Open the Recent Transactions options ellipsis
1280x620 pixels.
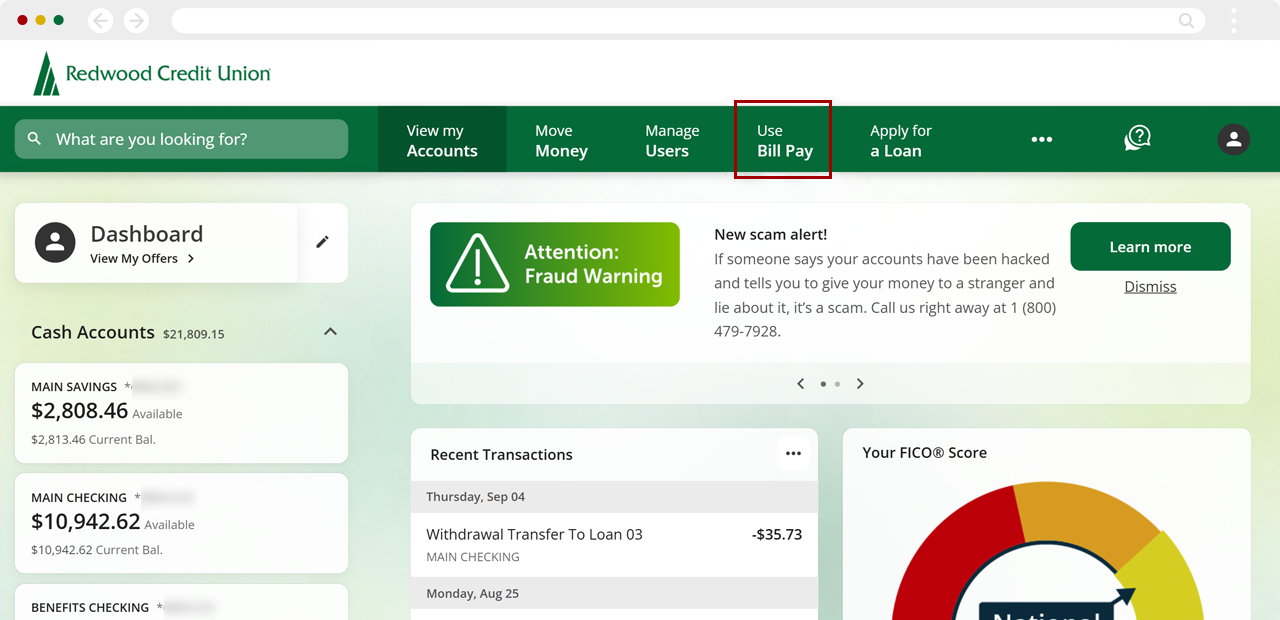[x=793, y=453]
